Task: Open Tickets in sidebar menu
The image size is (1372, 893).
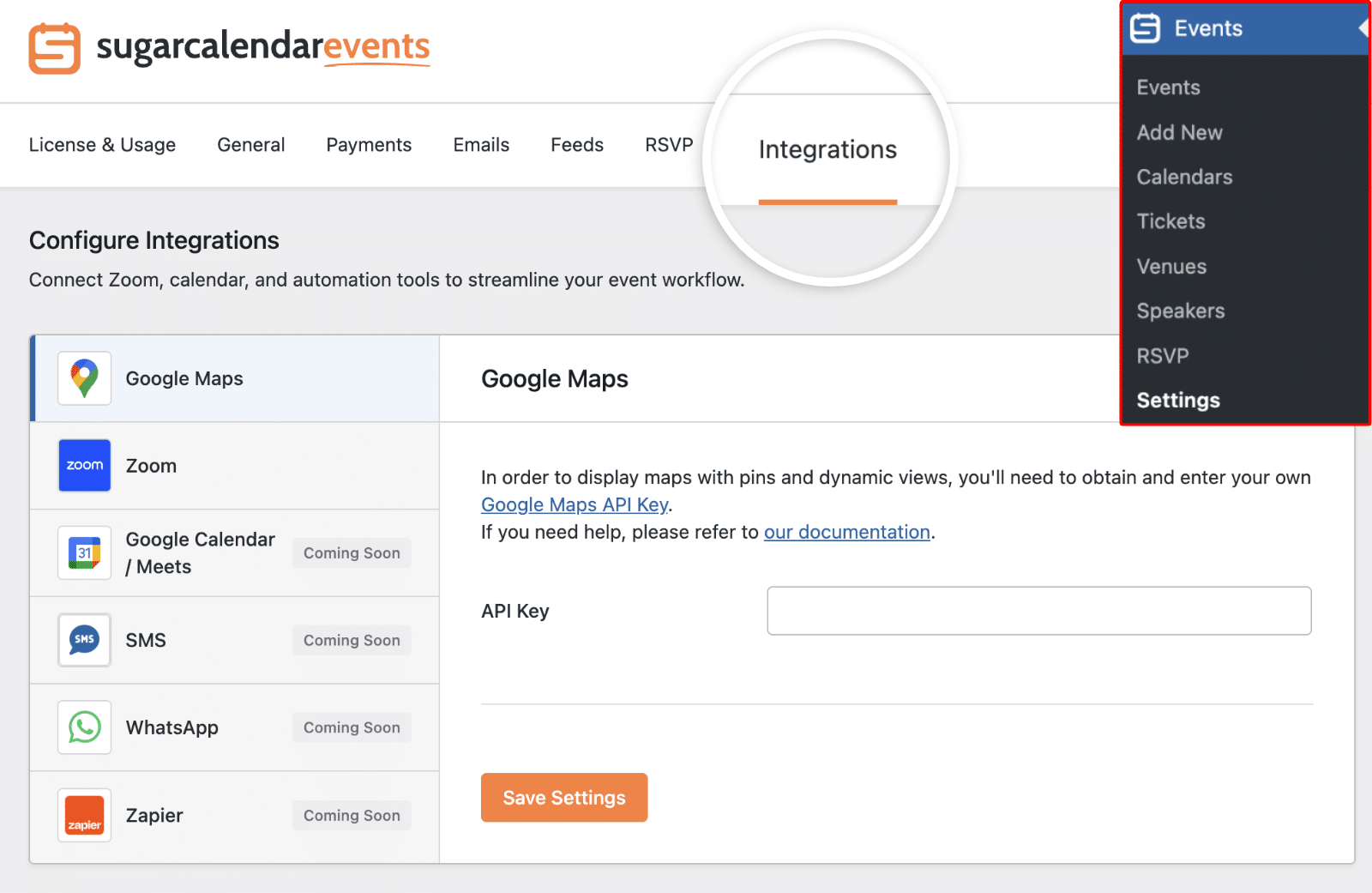Action: 1170,221
